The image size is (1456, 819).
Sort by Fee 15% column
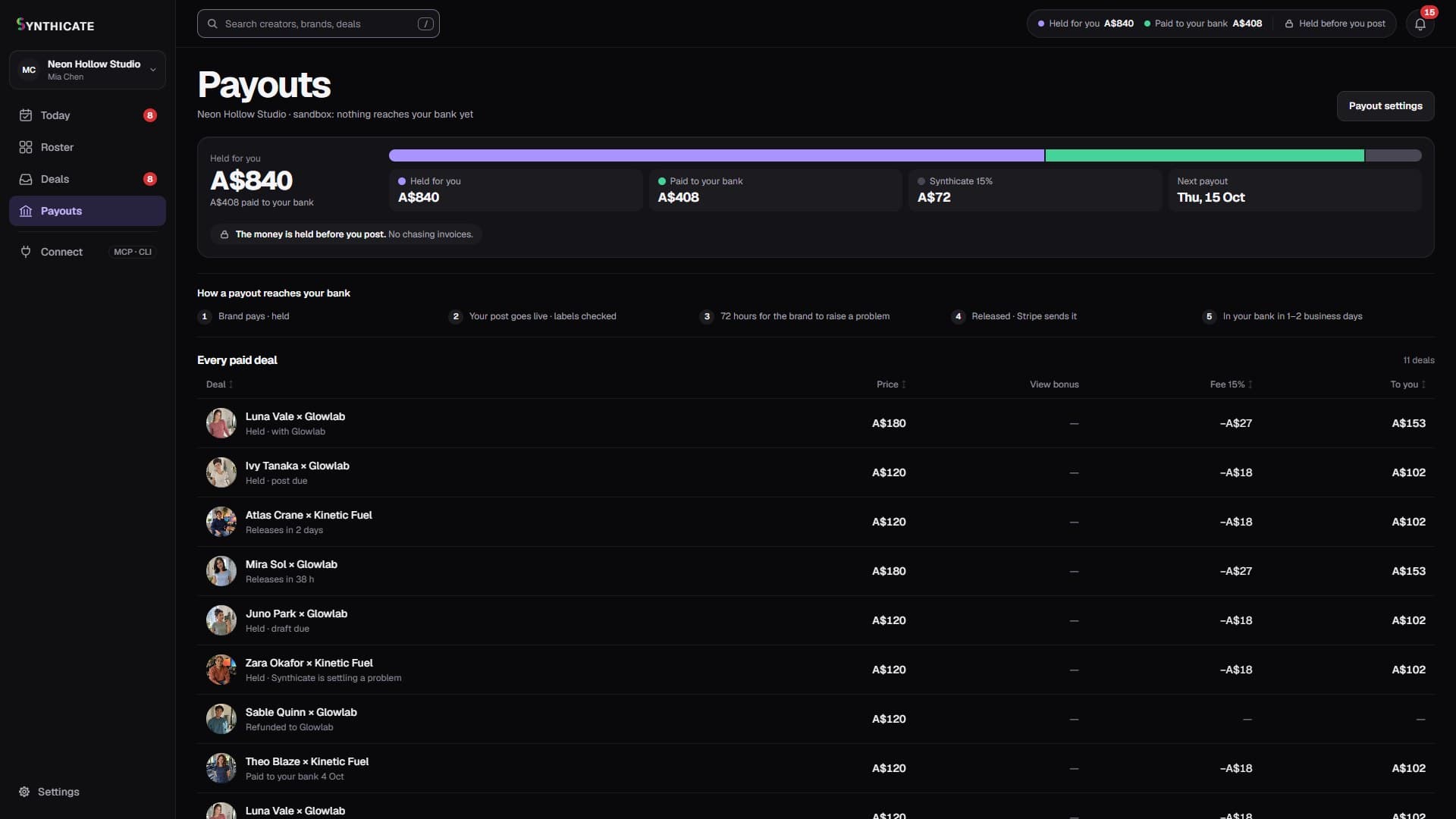coord(1231,384)
